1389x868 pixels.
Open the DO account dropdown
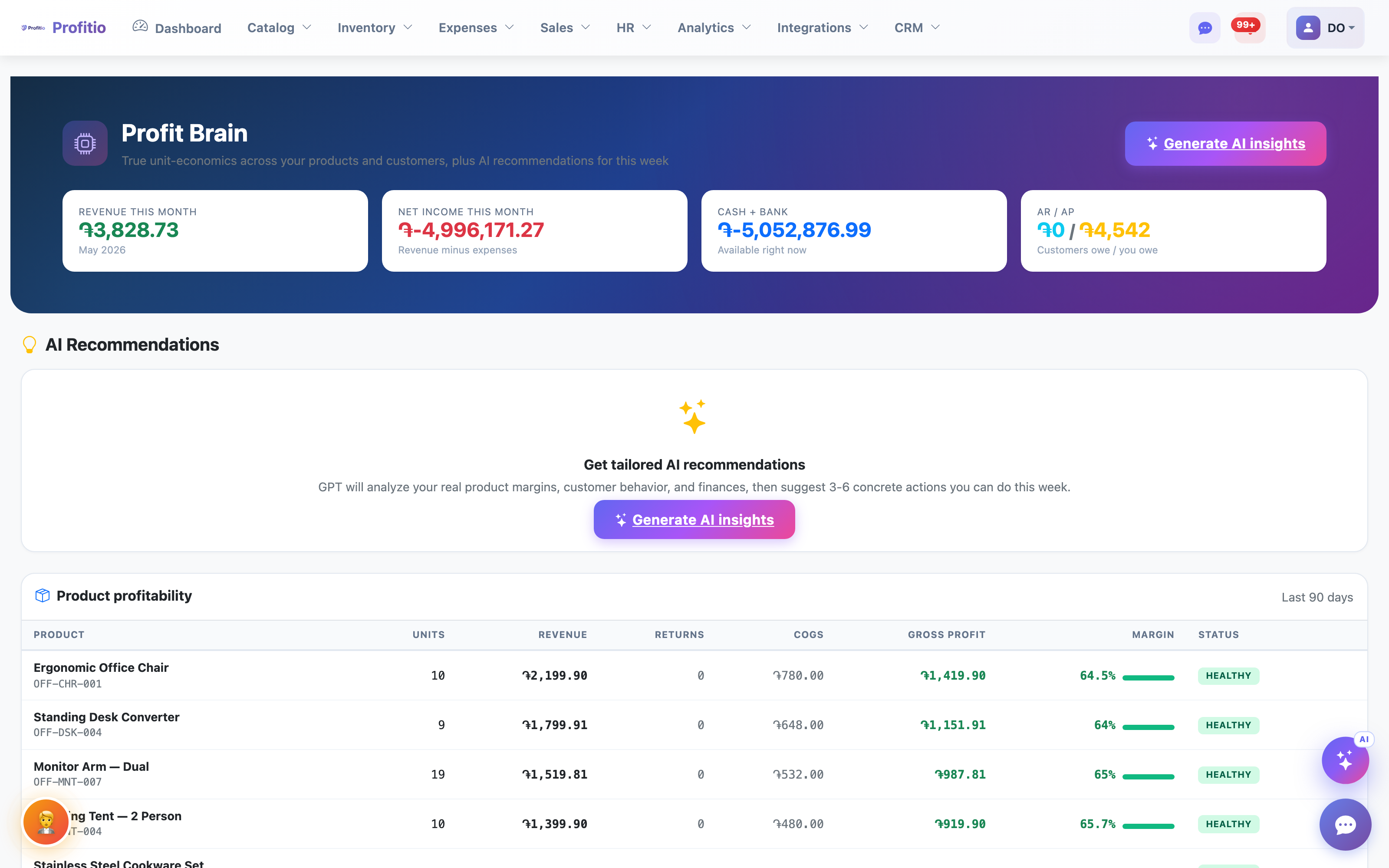coord(1325,27)
